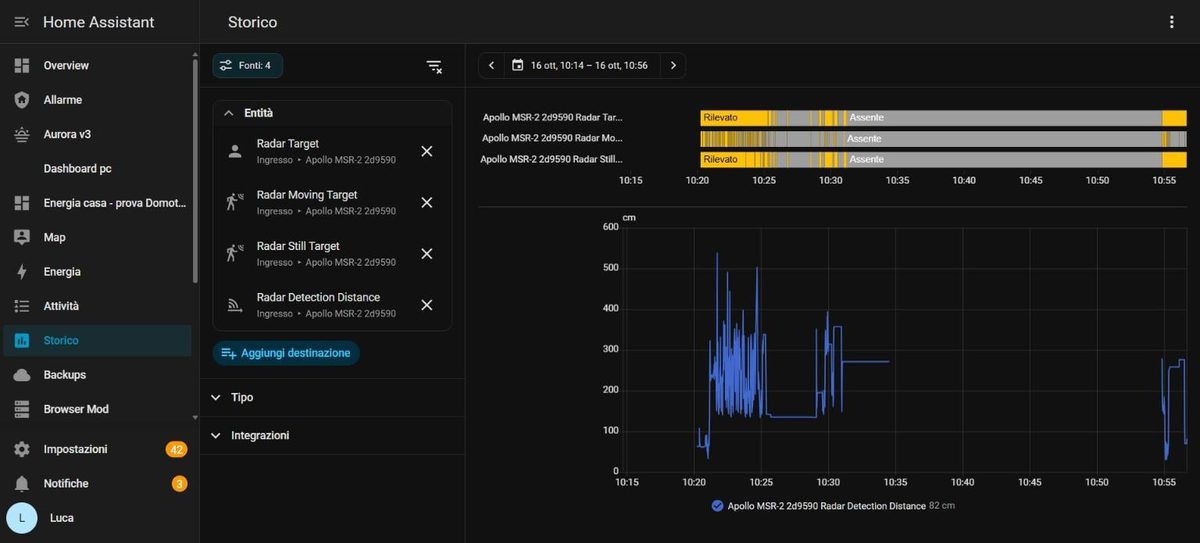Open the 42 Impostazioni updates badge

(x=177, y=449)
